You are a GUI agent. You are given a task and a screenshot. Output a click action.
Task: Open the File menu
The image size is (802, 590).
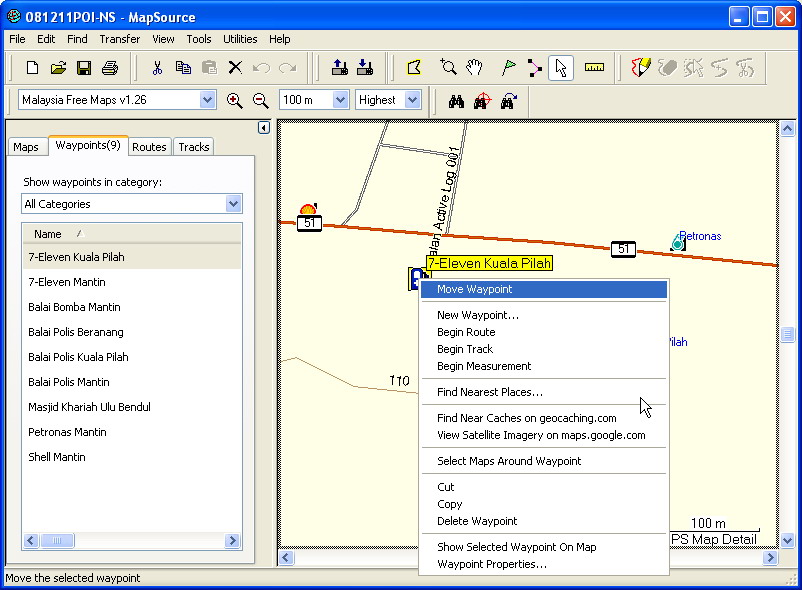coord(17,39)
